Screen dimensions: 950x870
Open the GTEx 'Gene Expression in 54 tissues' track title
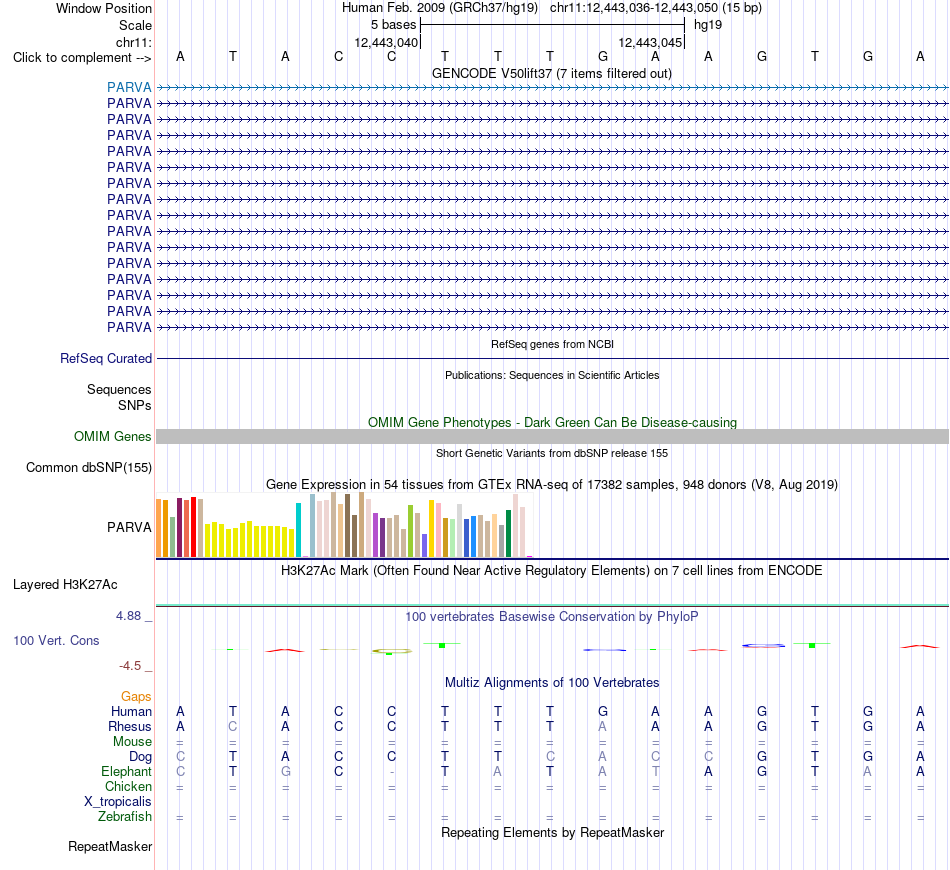coord(551,484)
